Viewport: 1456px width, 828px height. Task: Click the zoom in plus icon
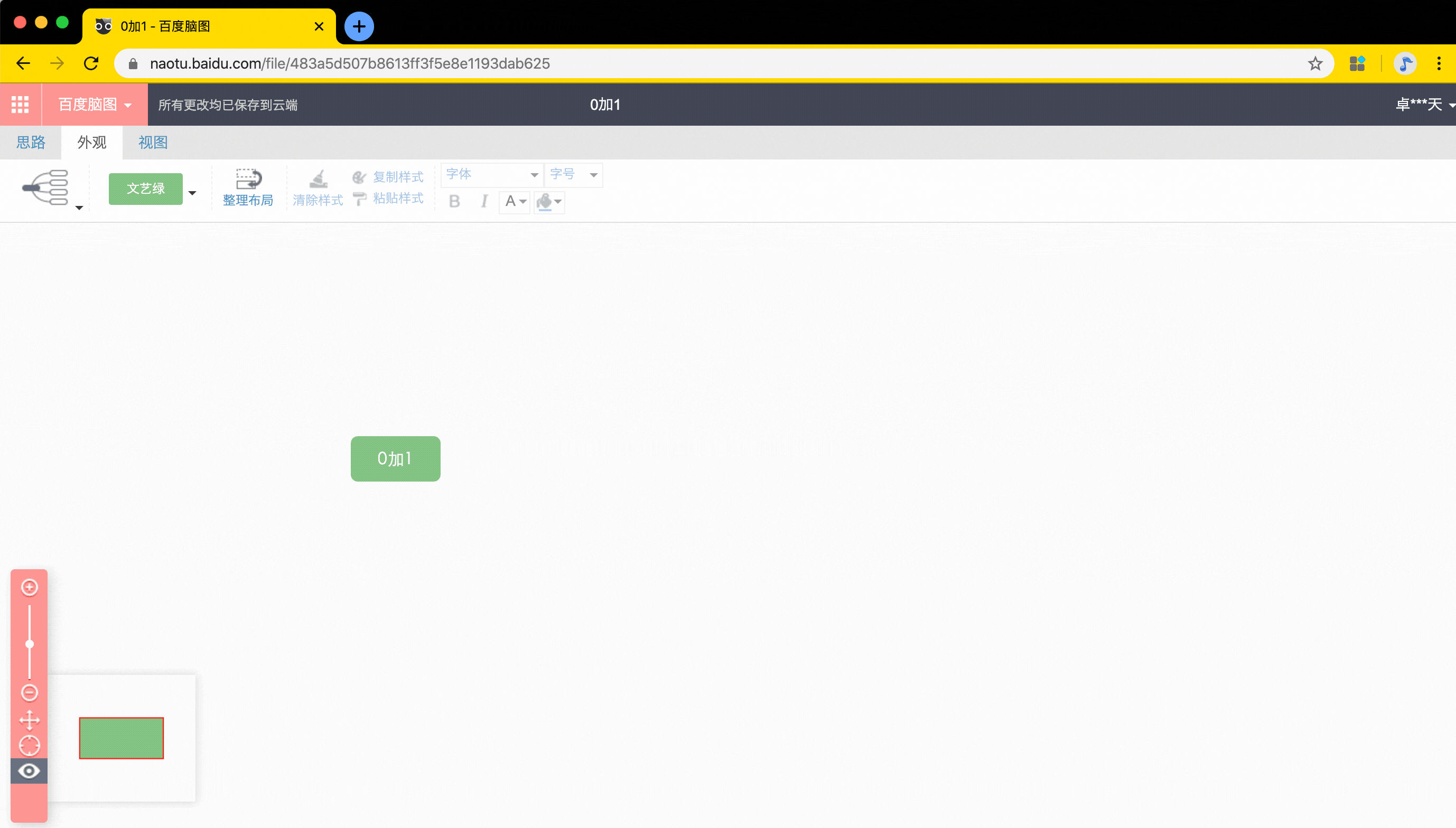30,587
